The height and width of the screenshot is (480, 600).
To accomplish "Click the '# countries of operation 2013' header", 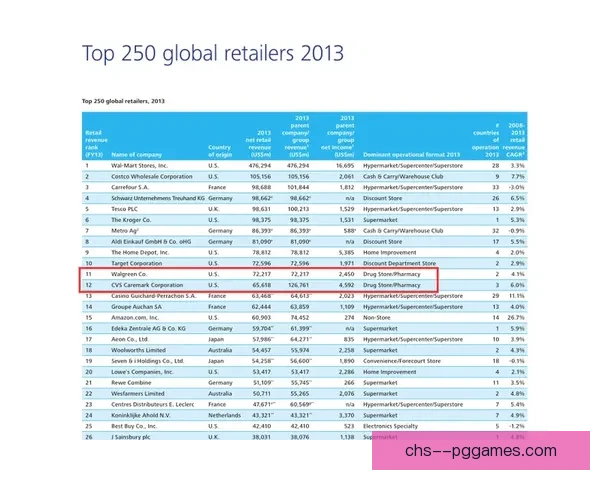I will 486,140.
